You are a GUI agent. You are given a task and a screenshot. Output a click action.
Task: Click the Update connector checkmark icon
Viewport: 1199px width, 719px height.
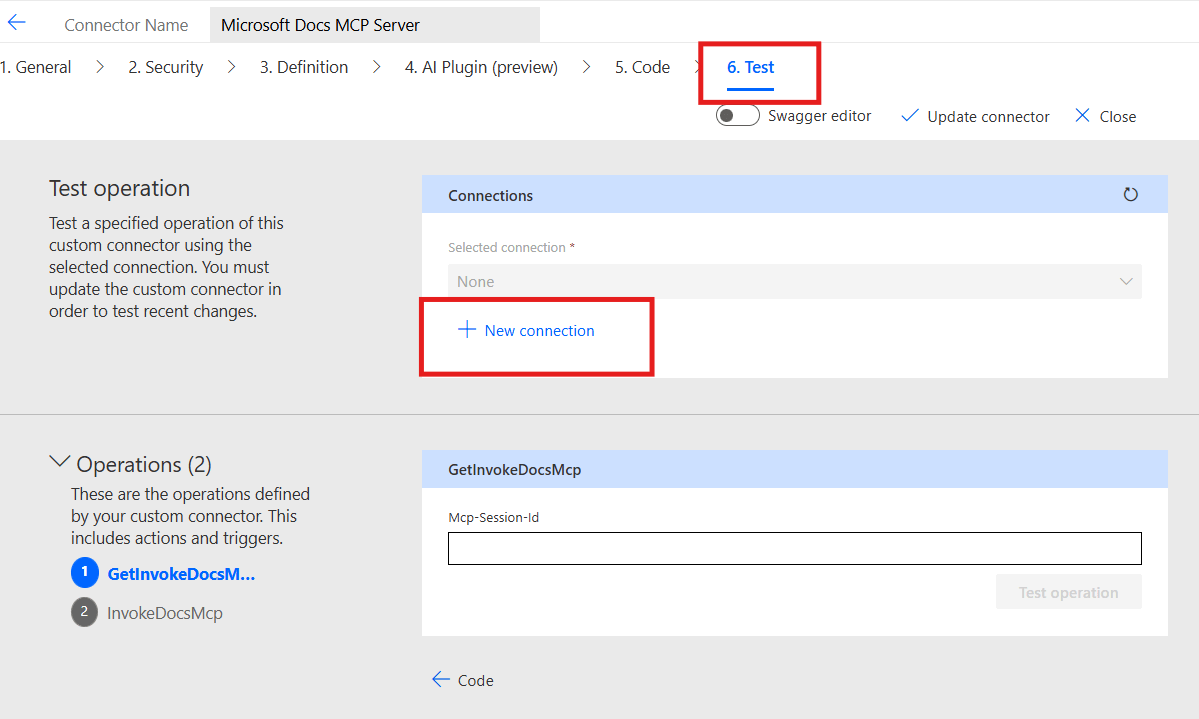pyautogui.click(x=909, y=115)
